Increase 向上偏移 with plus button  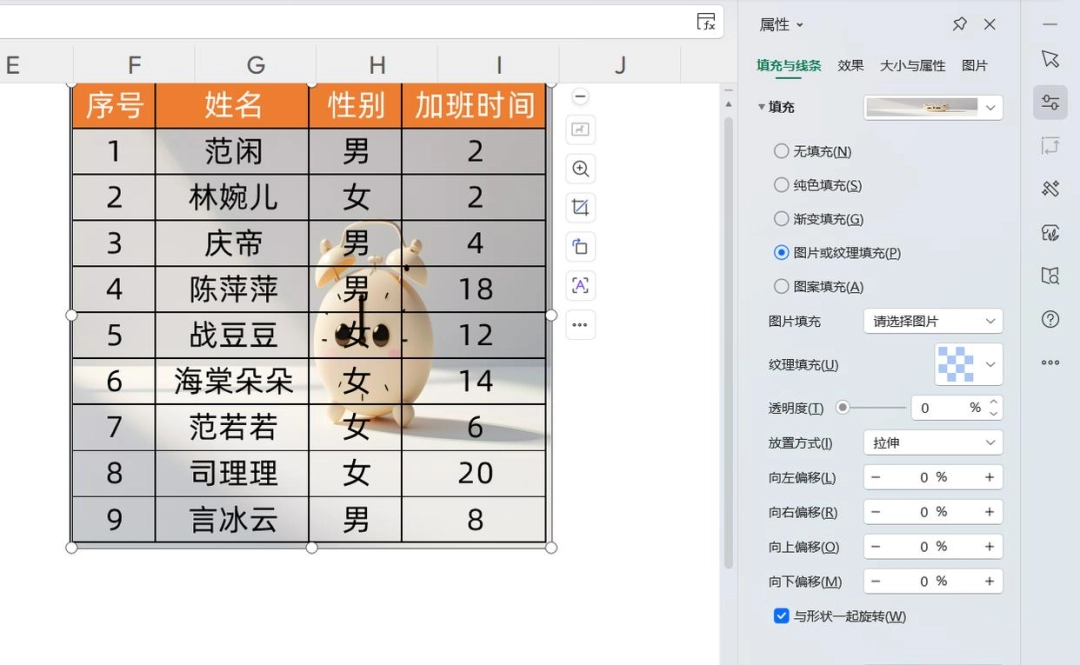point(989,546)
